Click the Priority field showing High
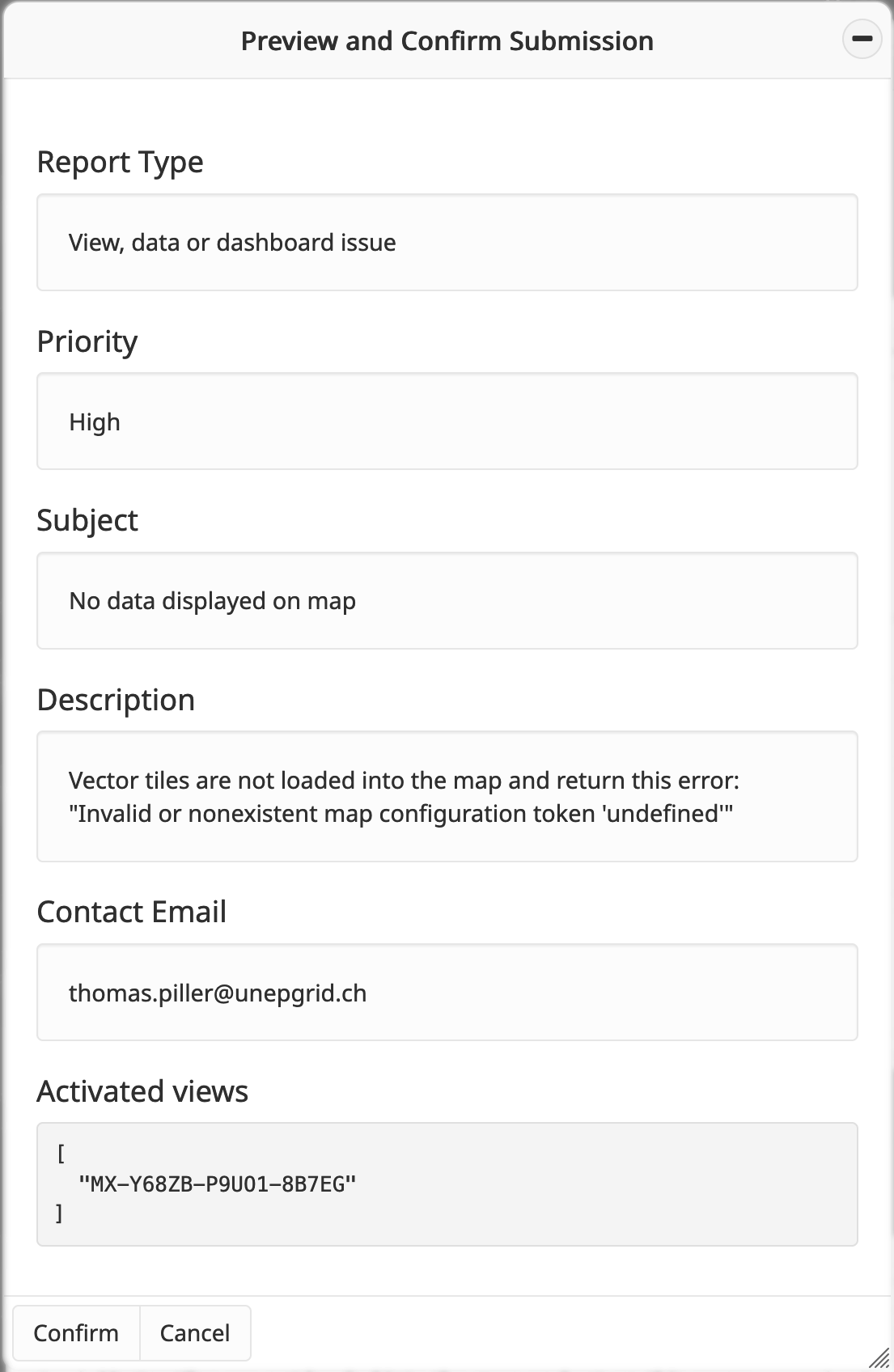 [x=447, y=421]
